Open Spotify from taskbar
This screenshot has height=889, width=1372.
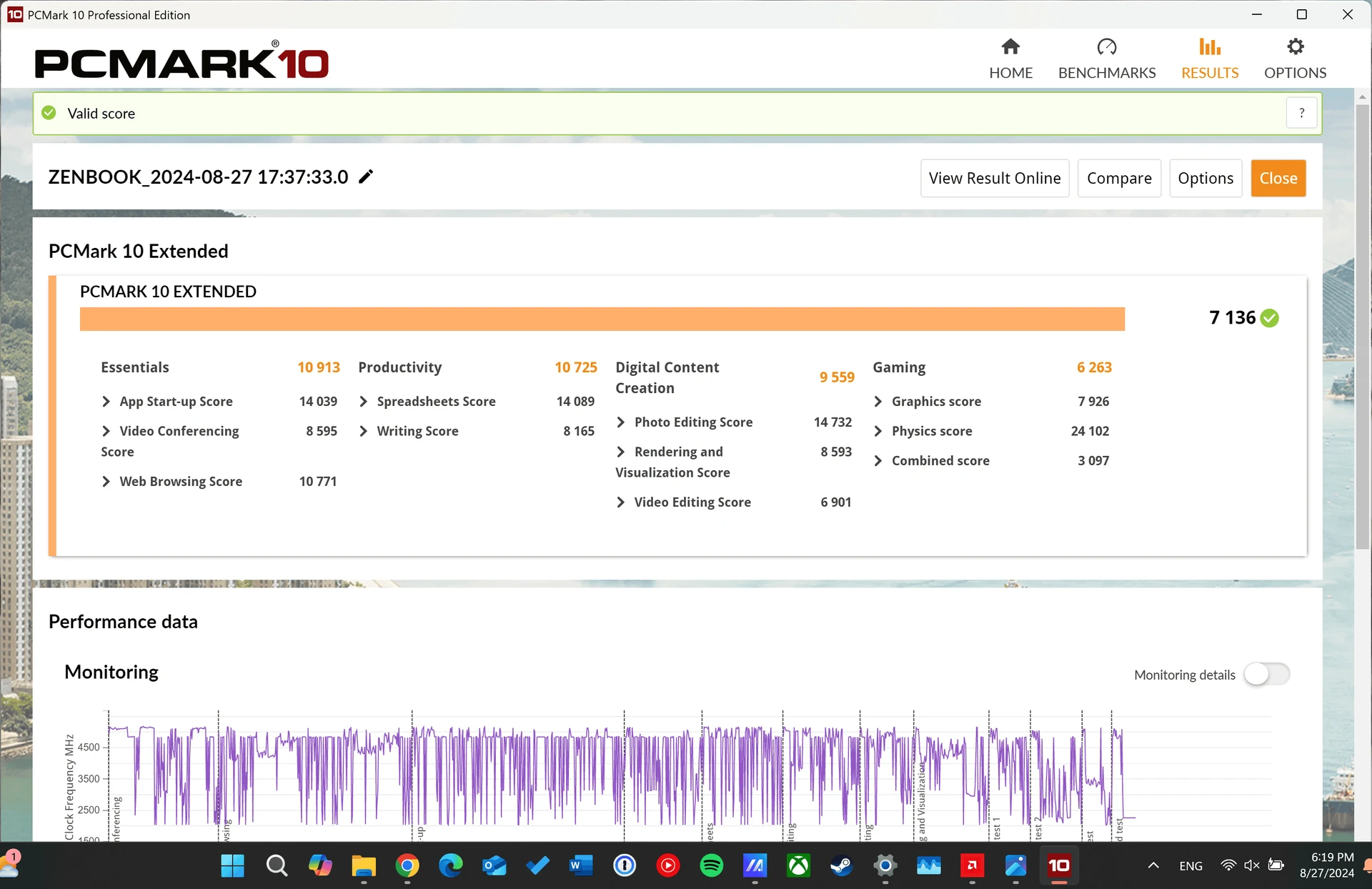712,866
